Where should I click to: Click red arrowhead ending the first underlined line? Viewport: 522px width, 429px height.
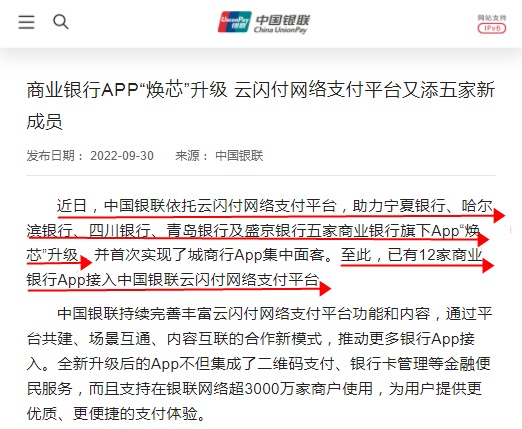pyautogui.click(x=499, y=216)
